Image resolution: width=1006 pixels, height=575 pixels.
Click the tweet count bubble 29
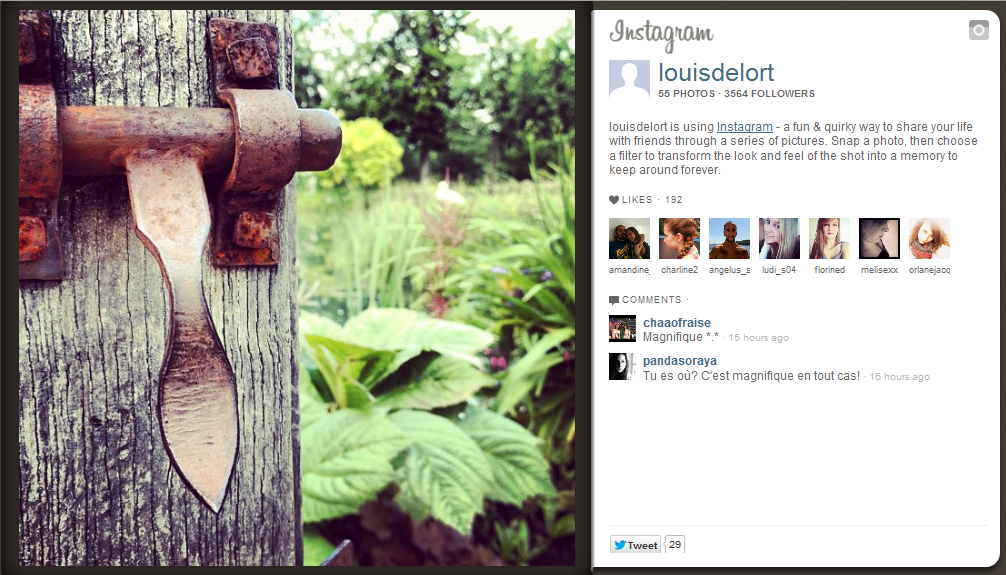click(675, 544)
